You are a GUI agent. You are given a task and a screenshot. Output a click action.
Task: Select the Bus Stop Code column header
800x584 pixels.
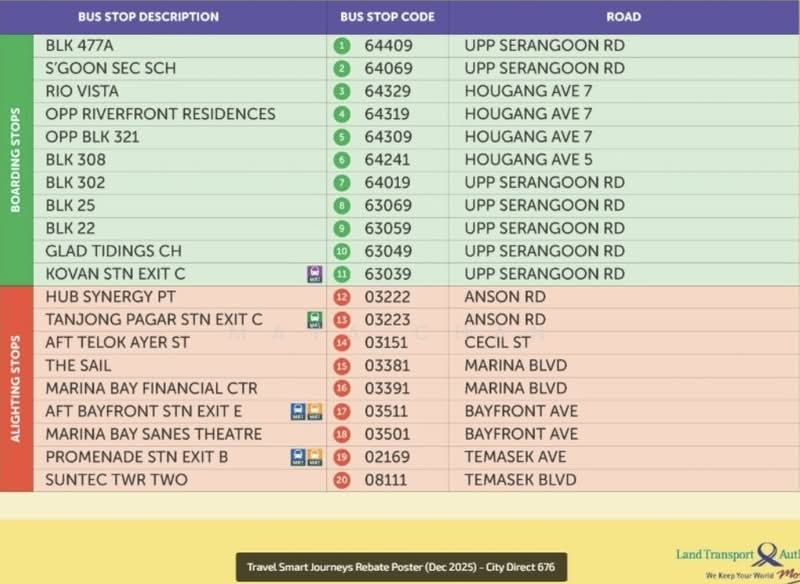click(387, 17)
